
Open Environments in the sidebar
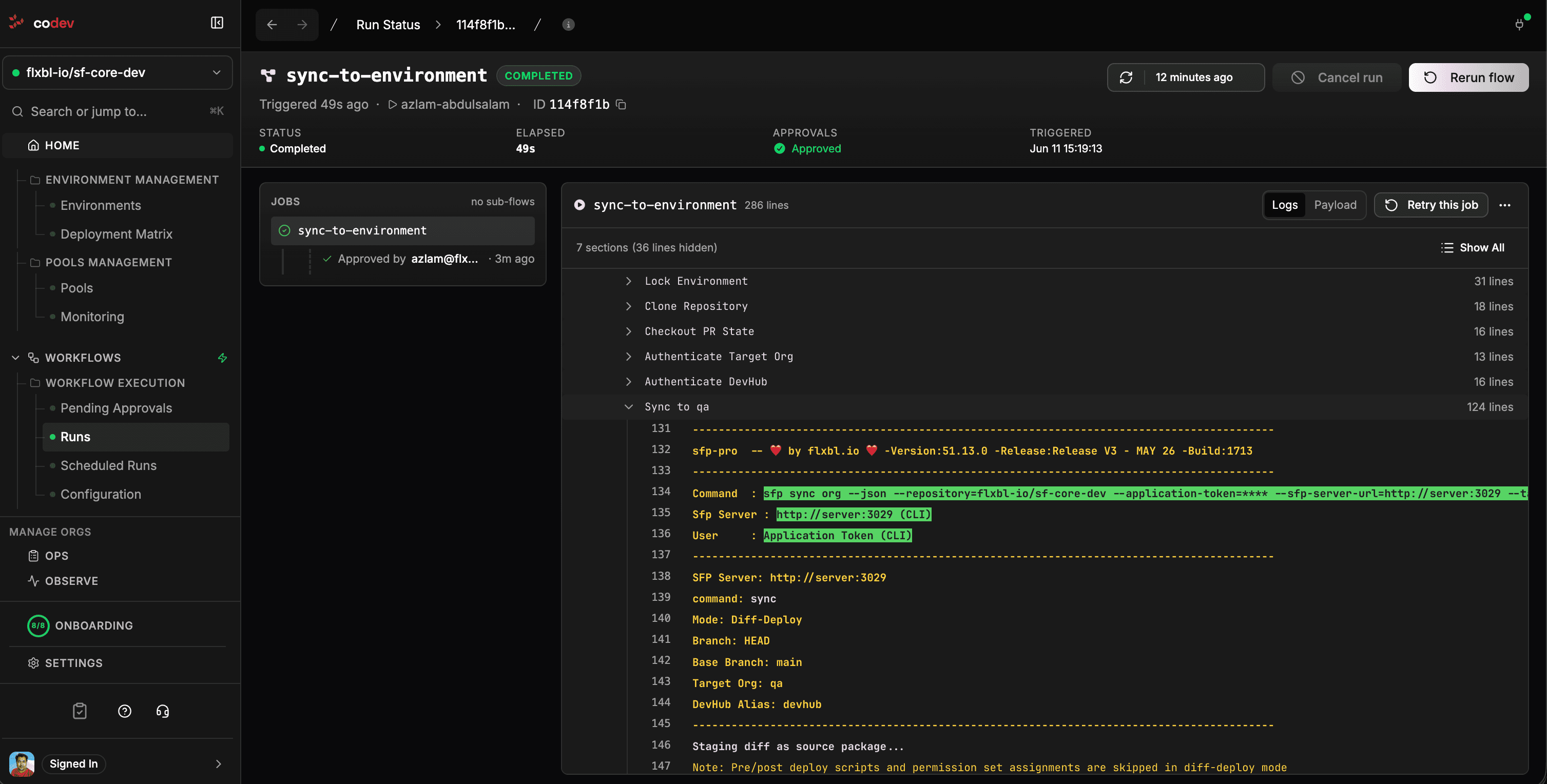[101, 205]
